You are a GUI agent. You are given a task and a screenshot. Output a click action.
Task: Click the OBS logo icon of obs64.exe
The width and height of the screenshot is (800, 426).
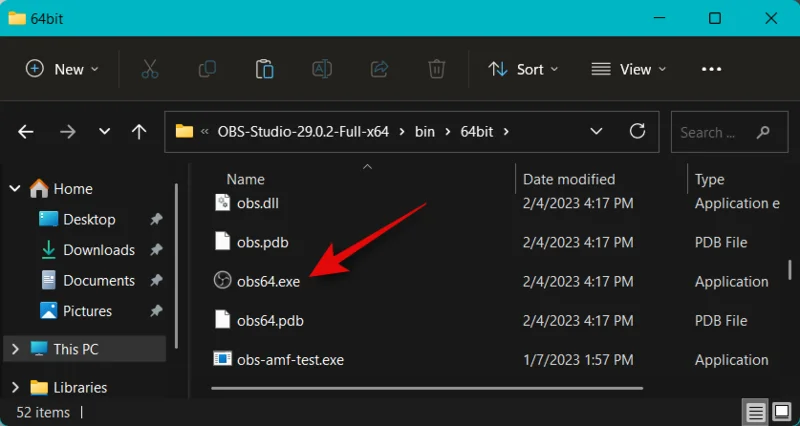[x=222, y=280]
